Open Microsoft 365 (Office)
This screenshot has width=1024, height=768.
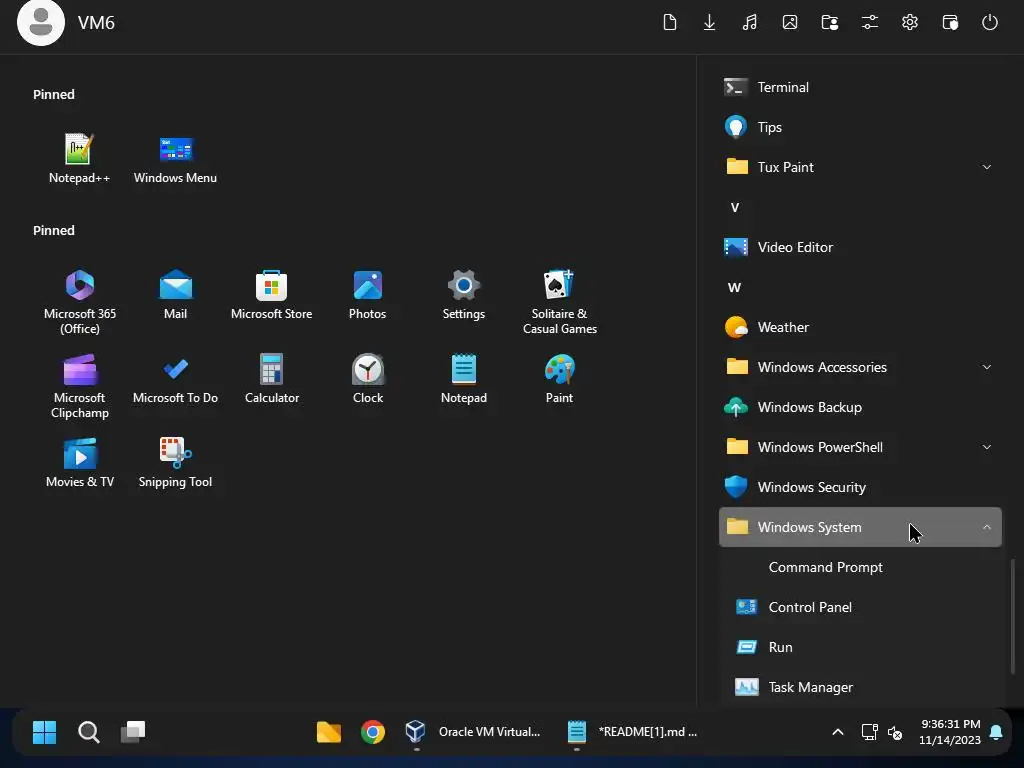(80, 302)
